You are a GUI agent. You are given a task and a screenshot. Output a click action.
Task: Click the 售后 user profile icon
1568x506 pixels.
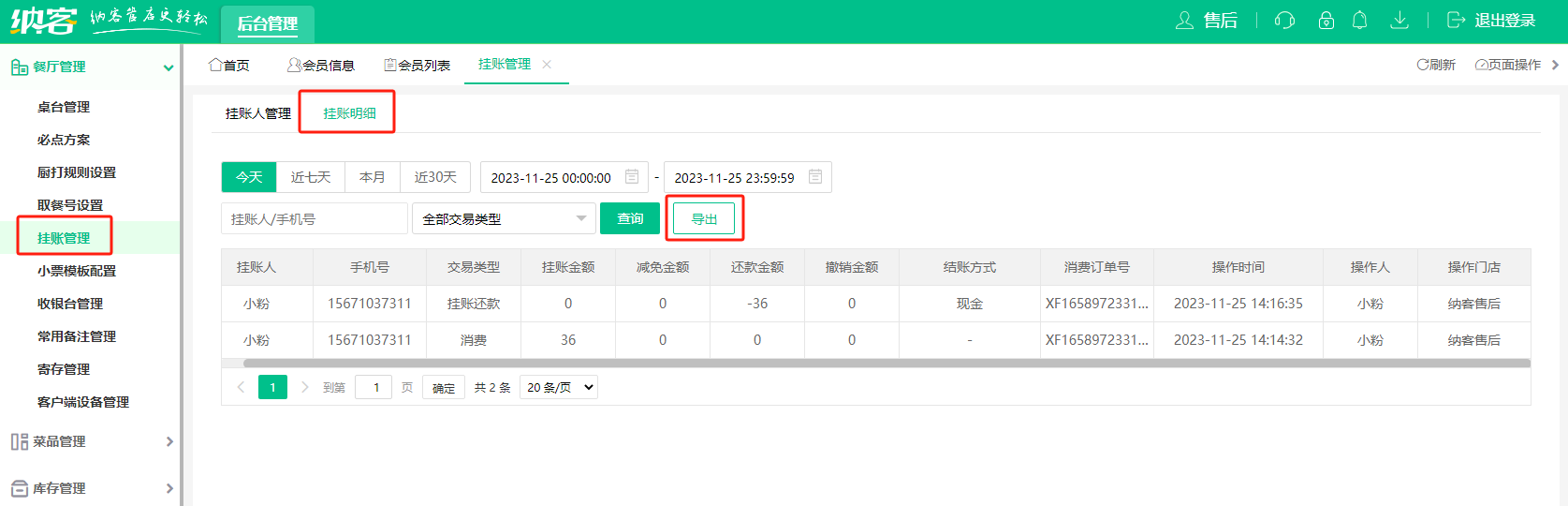click(x=1185, y=21)
